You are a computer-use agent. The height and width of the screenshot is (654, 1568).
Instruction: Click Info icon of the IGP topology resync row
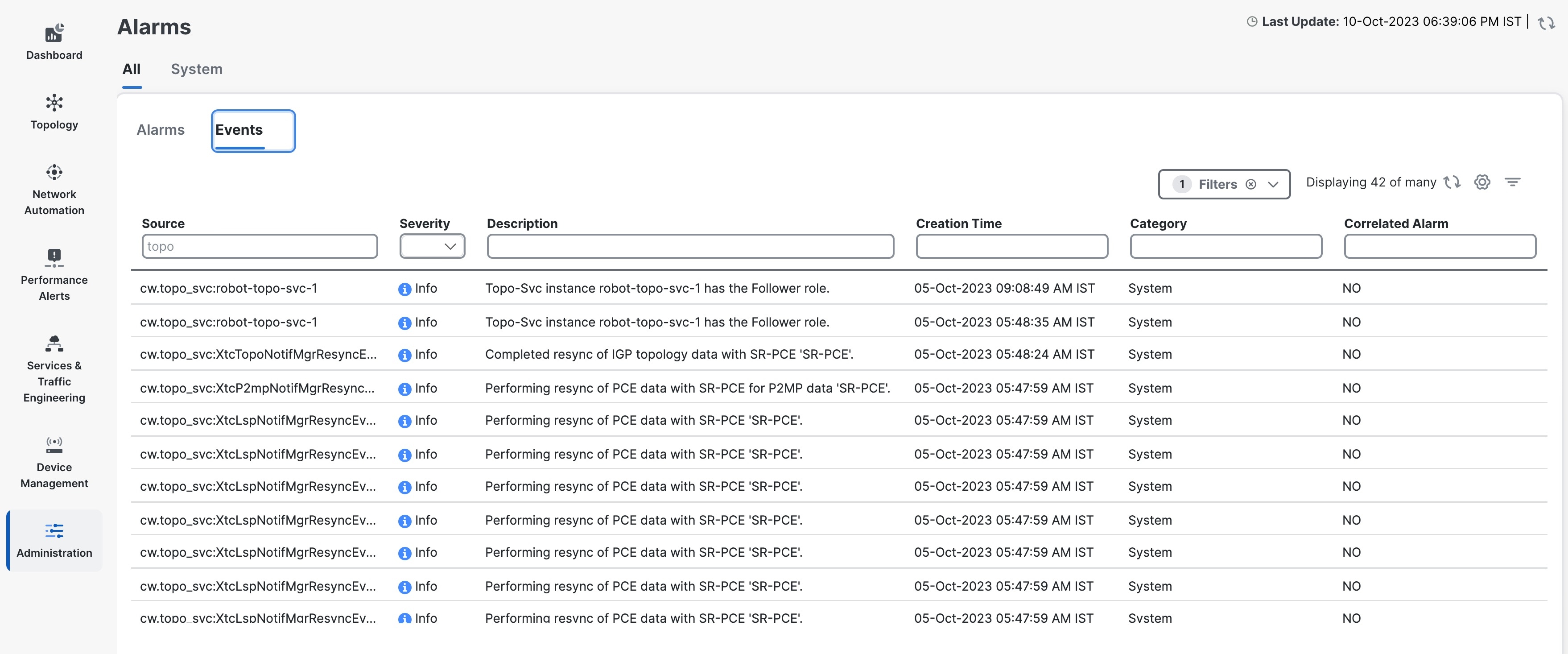[x=404, y=356]
